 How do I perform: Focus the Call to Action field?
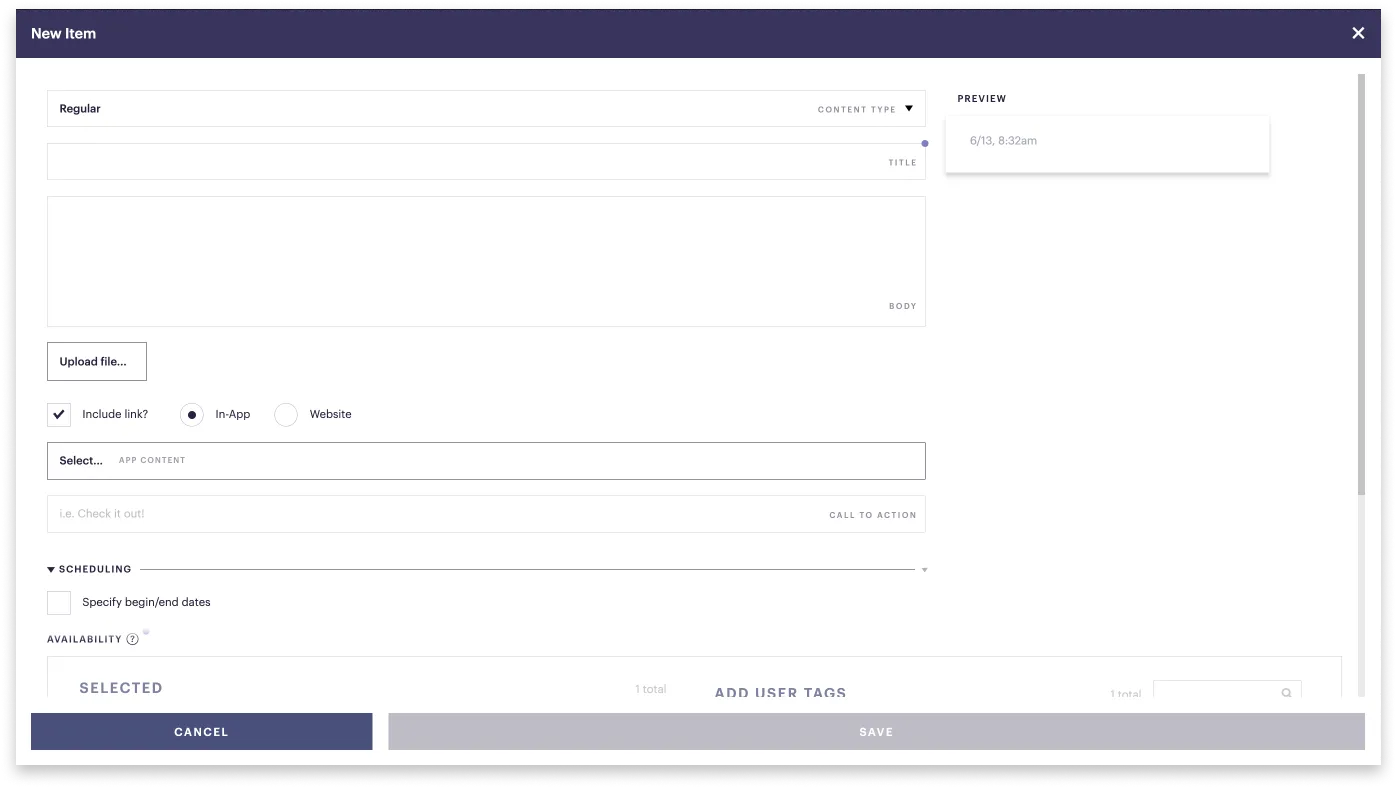pos(486,514)
